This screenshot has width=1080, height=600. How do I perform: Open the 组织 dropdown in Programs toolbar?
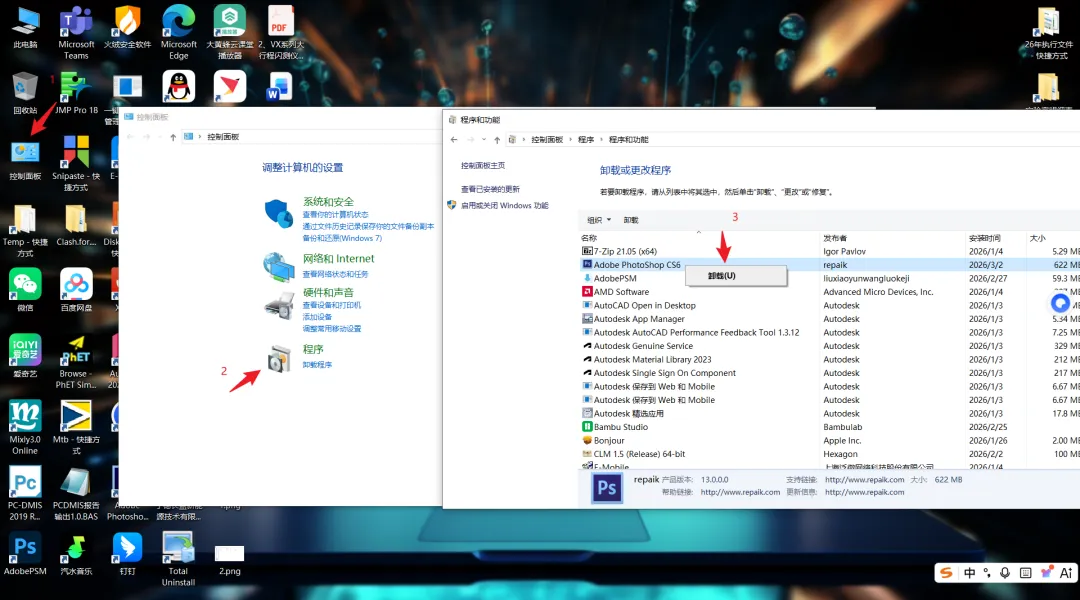pos(599,220)
